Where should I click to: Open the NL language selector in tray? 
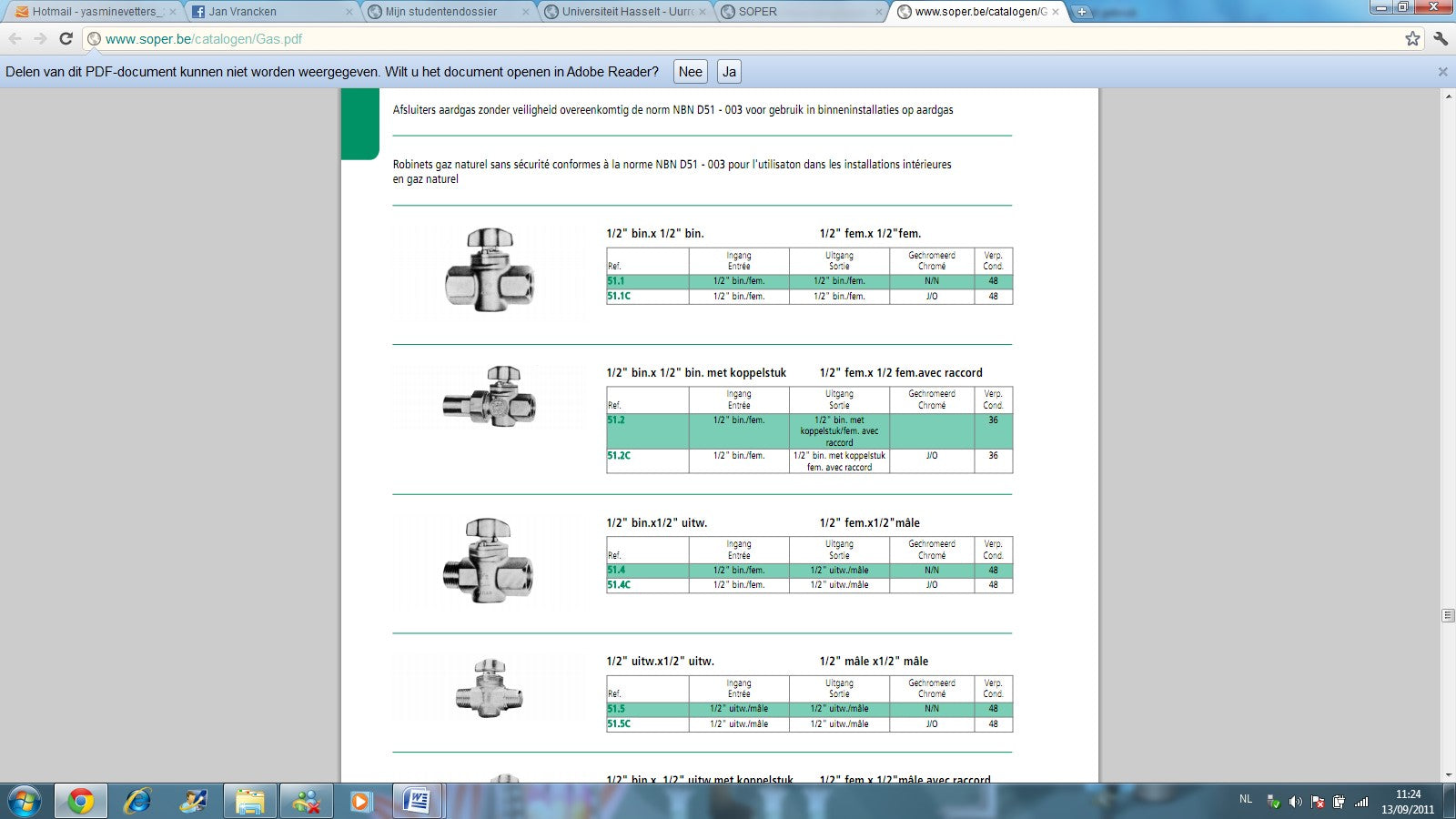(1245, 799)
